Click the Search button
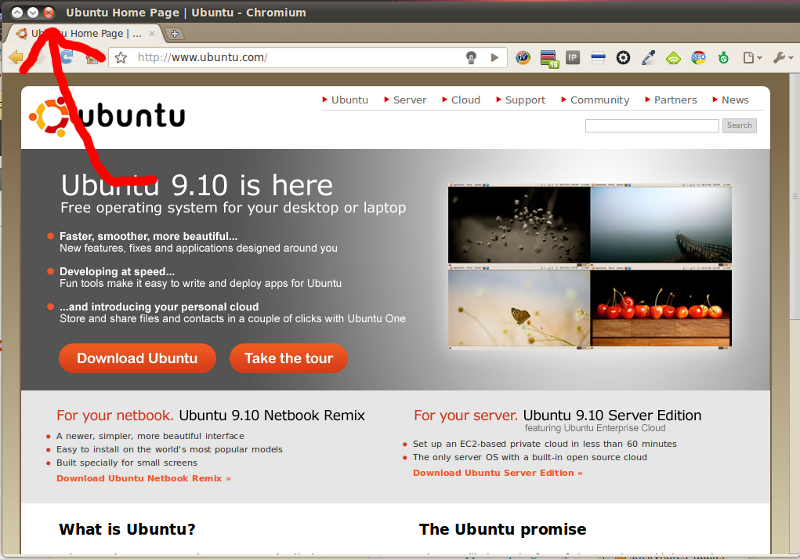This screenshot has height=559, width=800. [x=739, y=125]
